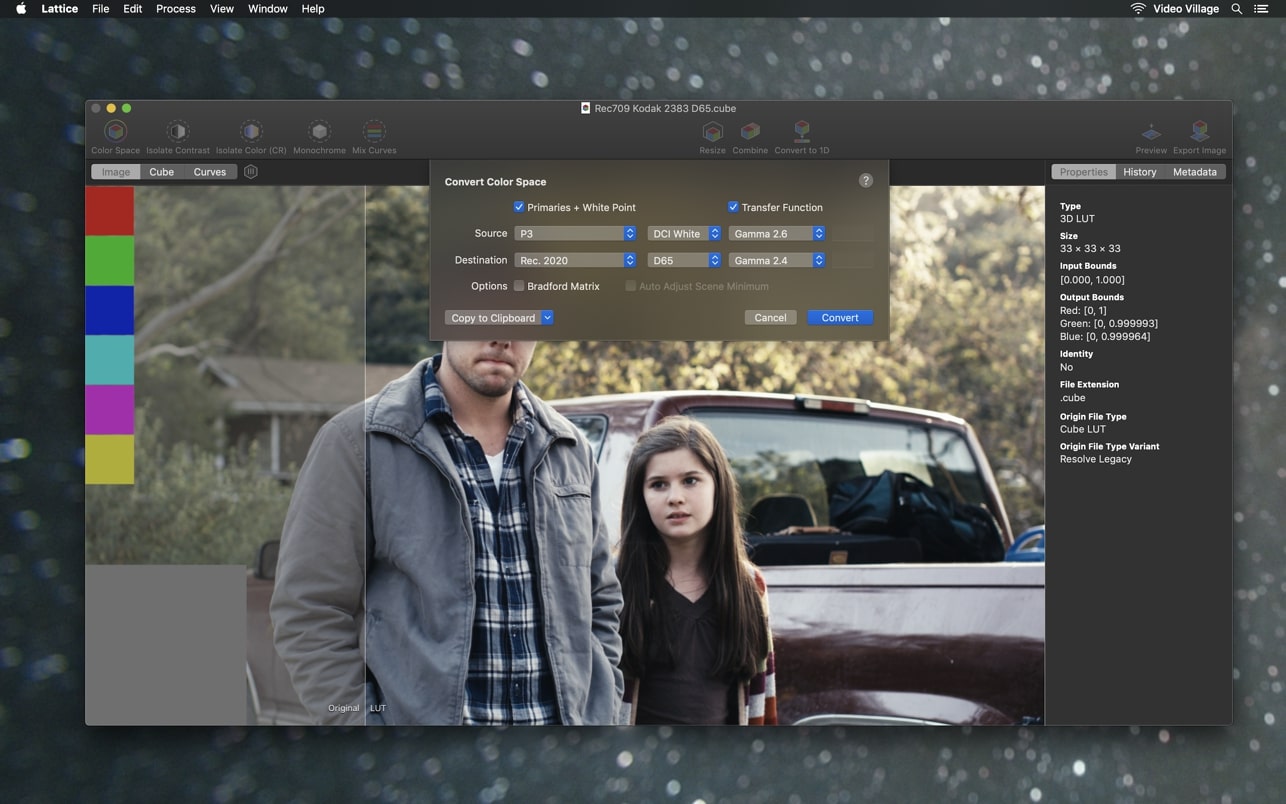Click the Convert to 1D icon
Viewport: 1286px width, 804px height.
(x=802, y=132)
